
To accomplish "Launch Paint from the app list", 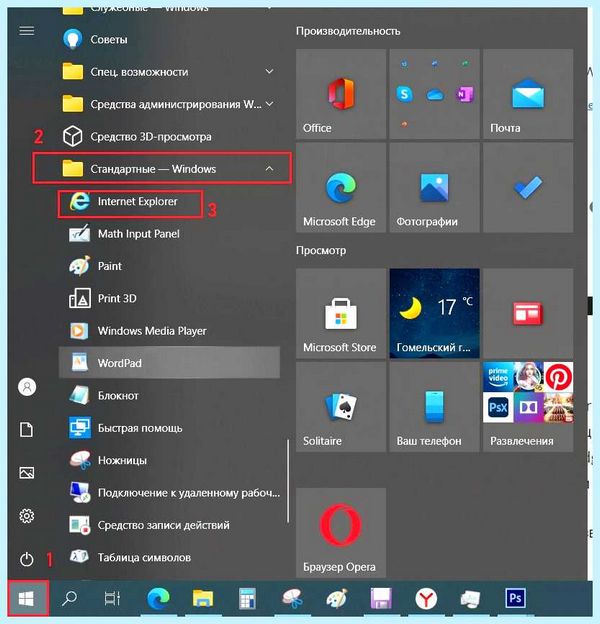I will point(169,266).
